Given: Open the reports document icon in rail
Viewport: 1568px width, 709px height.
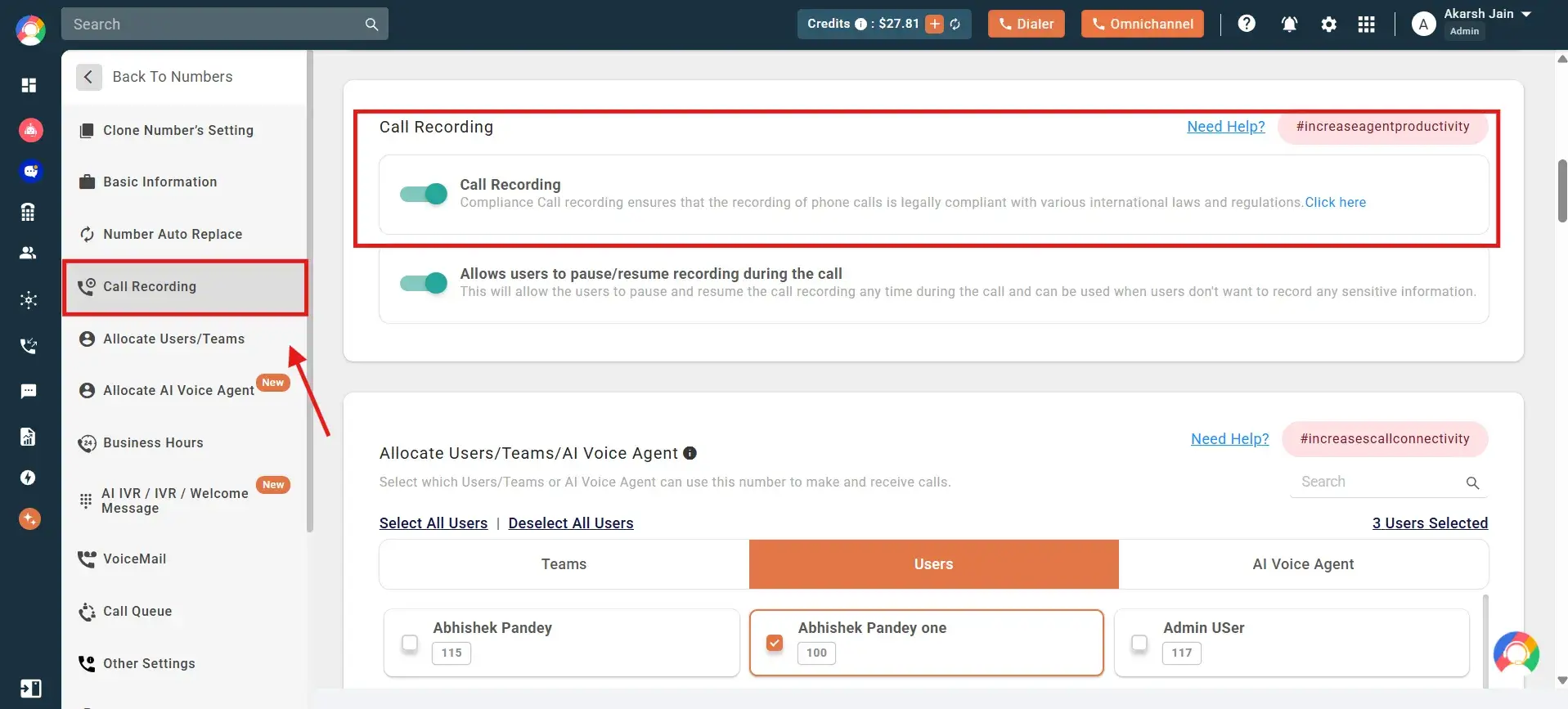Looking at the screenshot, I should pyautogui.click(x=28, y=437).
